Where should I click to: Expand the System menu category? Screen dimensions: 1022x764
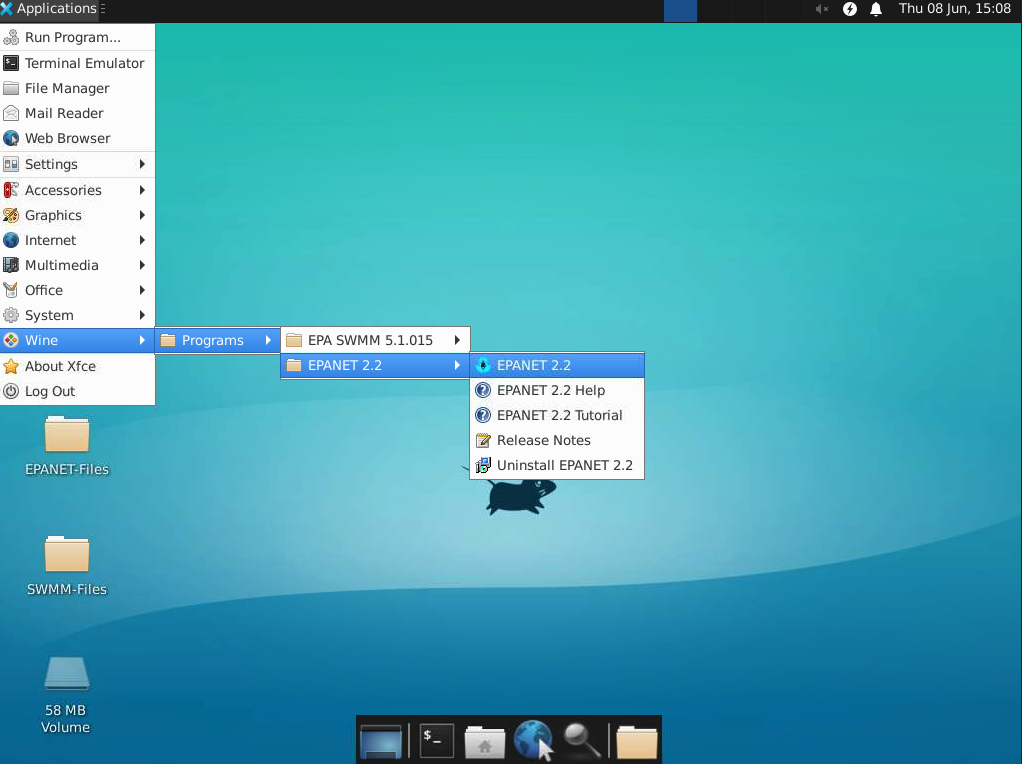pyautogui.click(x=77, y=316)
